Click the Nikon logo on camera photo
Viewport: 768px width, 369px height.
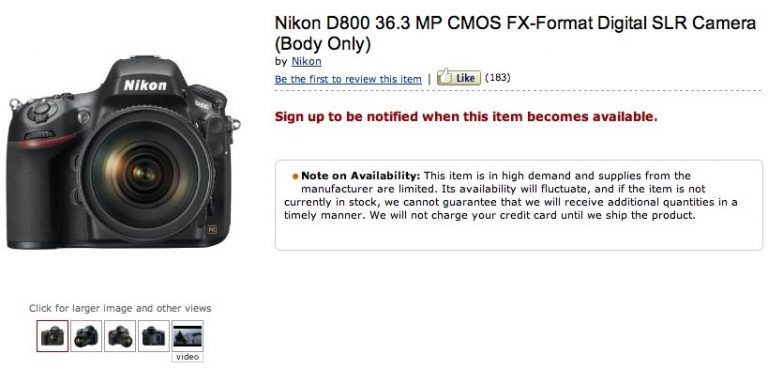tap(145, 85)
